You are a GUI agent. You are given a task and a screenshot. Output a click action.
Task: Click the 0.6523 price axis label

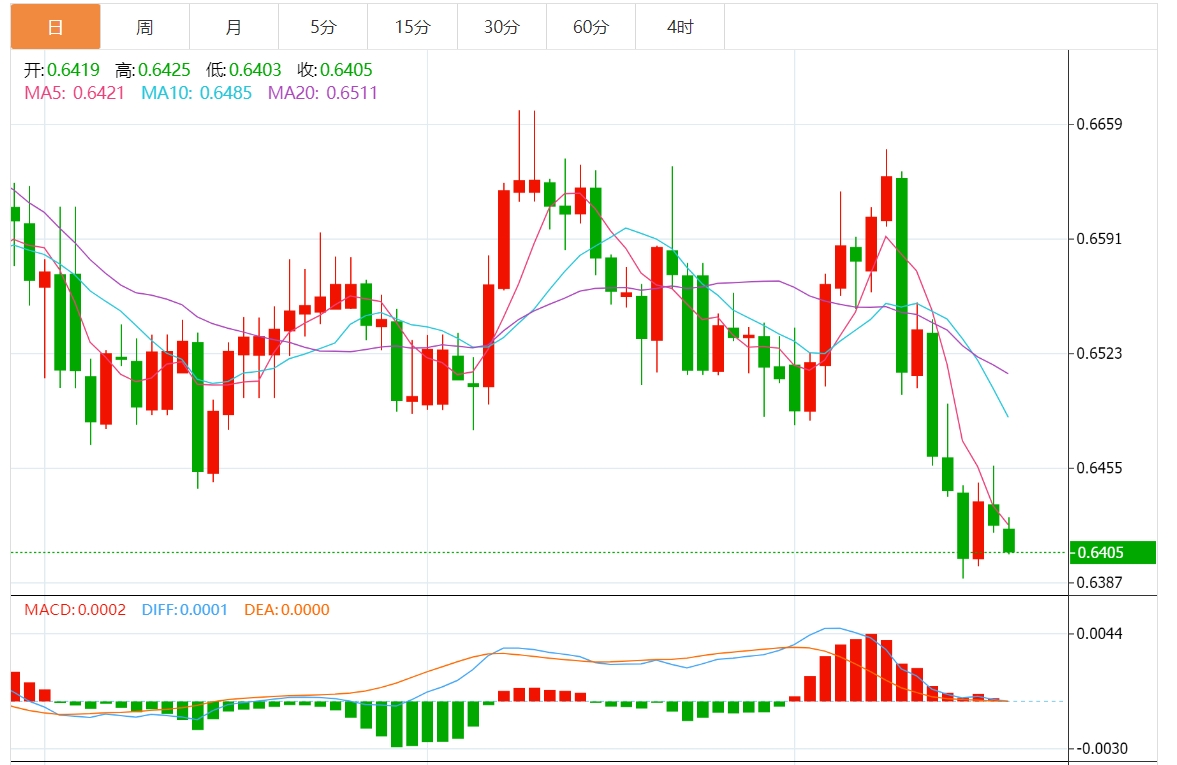click(1100, 353)
